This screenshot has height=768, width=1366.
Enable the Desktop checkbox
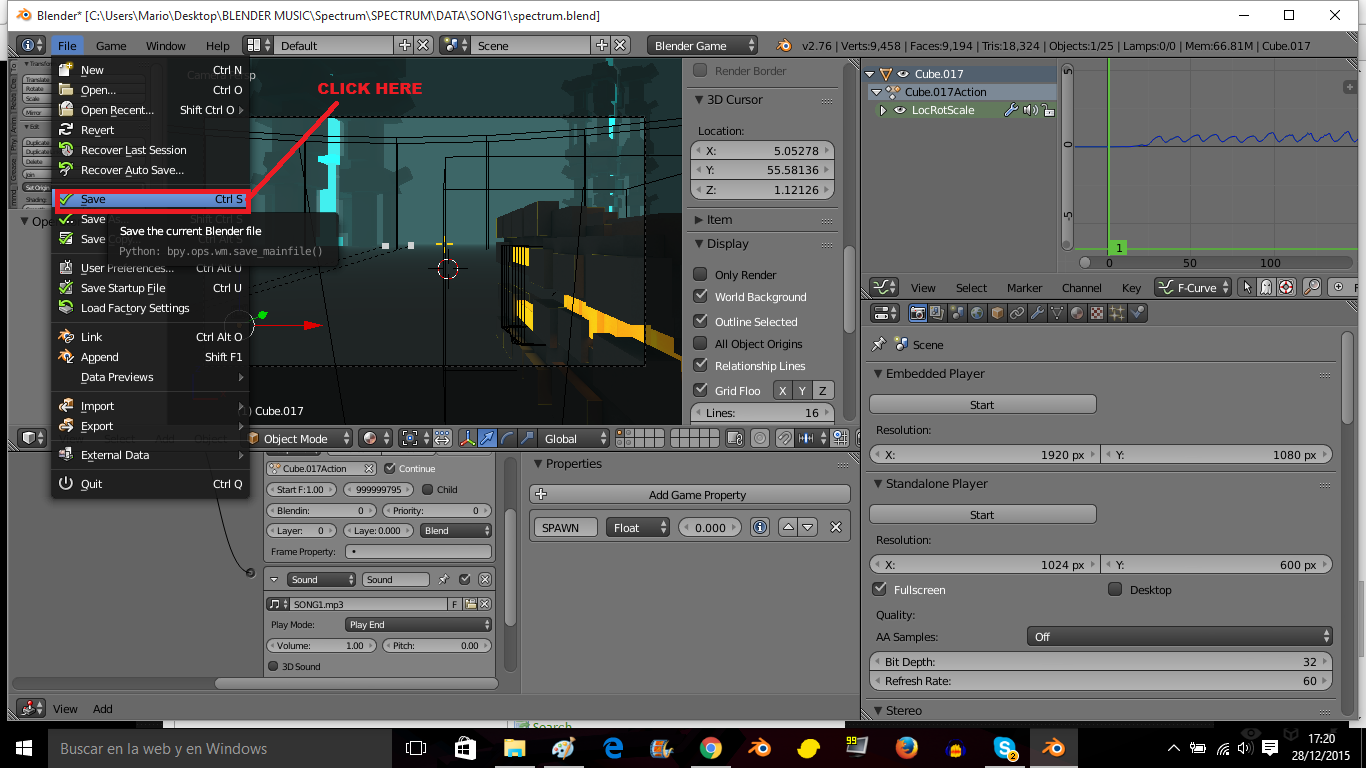[x=1115, y=589]
